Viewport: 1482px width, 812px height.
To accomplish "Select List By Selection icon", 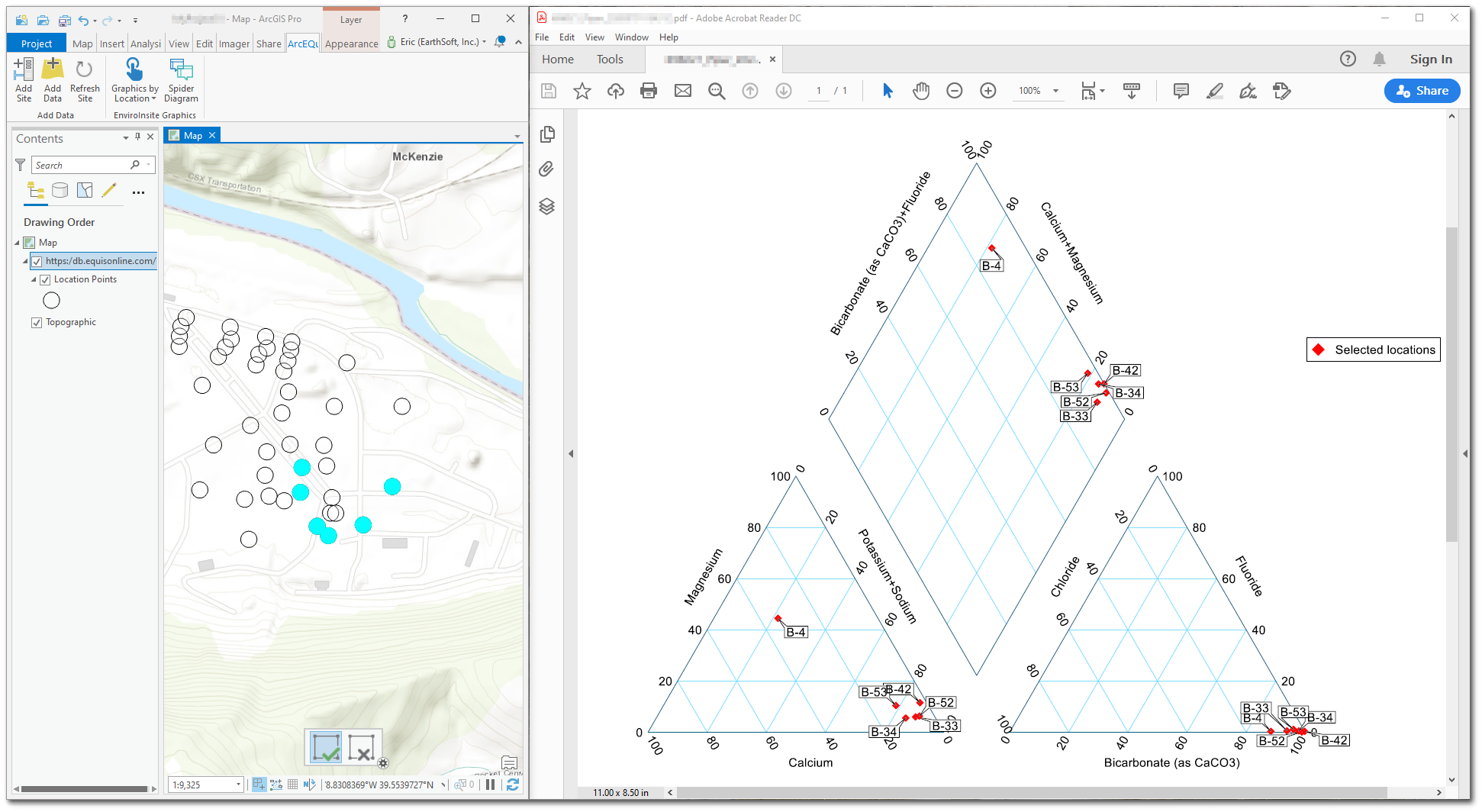I will click(x=85, y=191).
